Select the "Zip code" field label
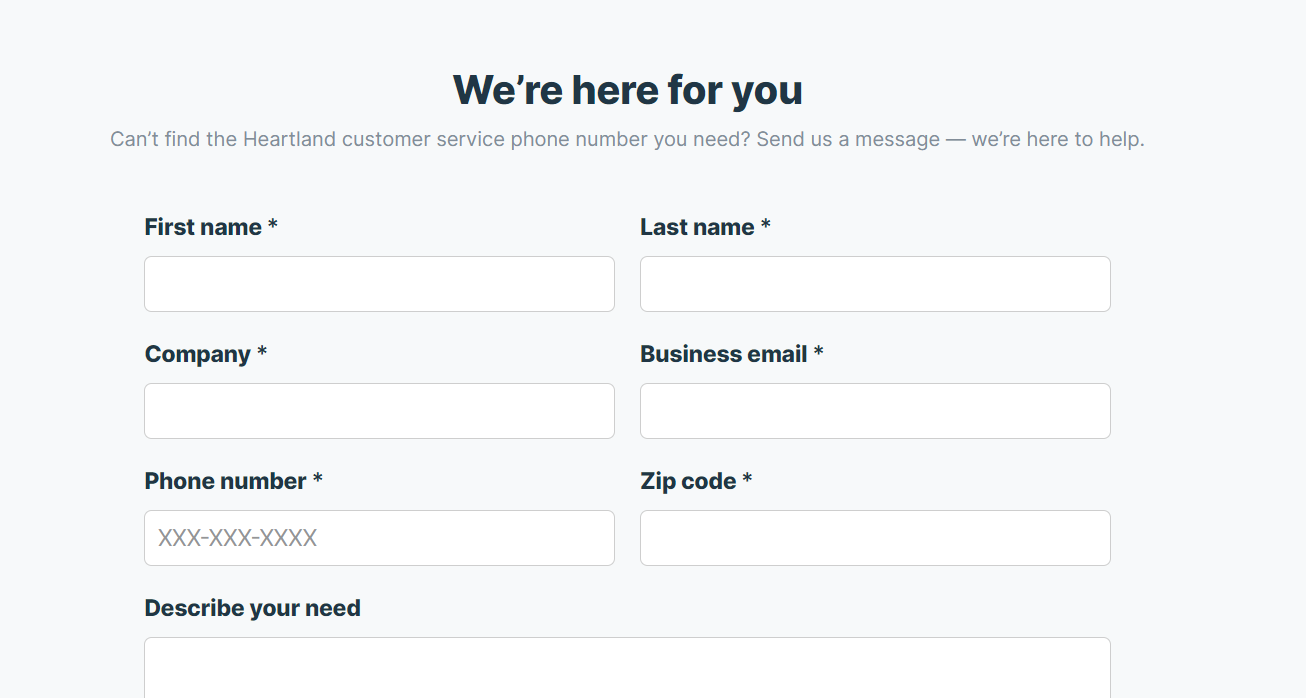 click(x=688, y=481)
